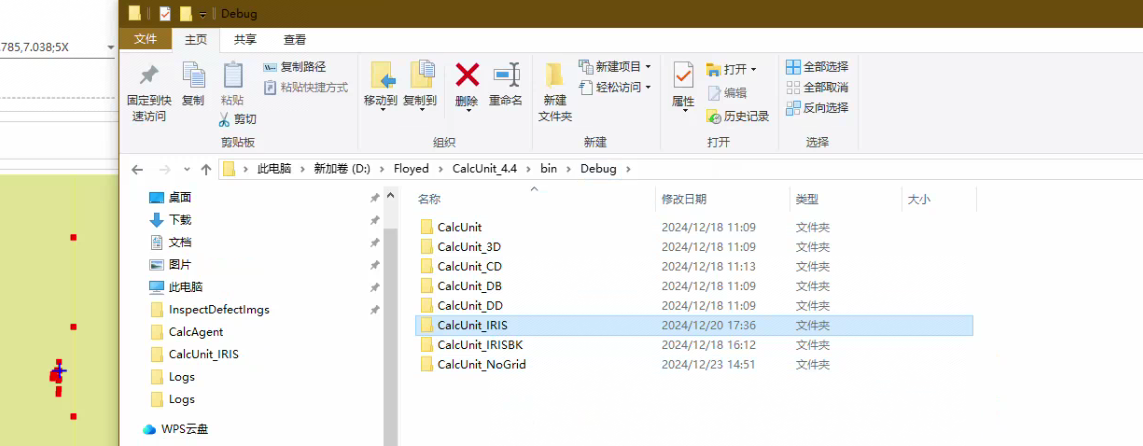Click the Cut scissors button

pos(238,119)
